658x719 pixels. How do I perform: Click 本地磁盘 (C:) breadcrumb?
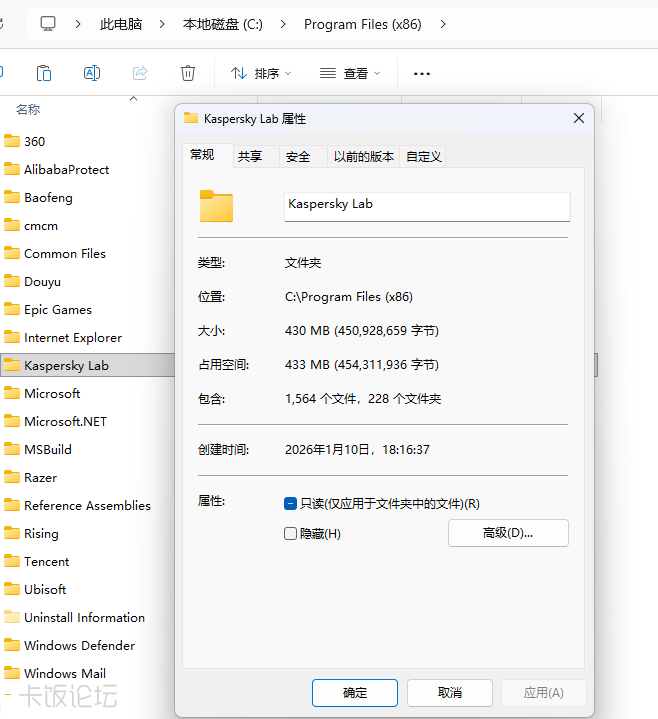[x=222, y=24]
